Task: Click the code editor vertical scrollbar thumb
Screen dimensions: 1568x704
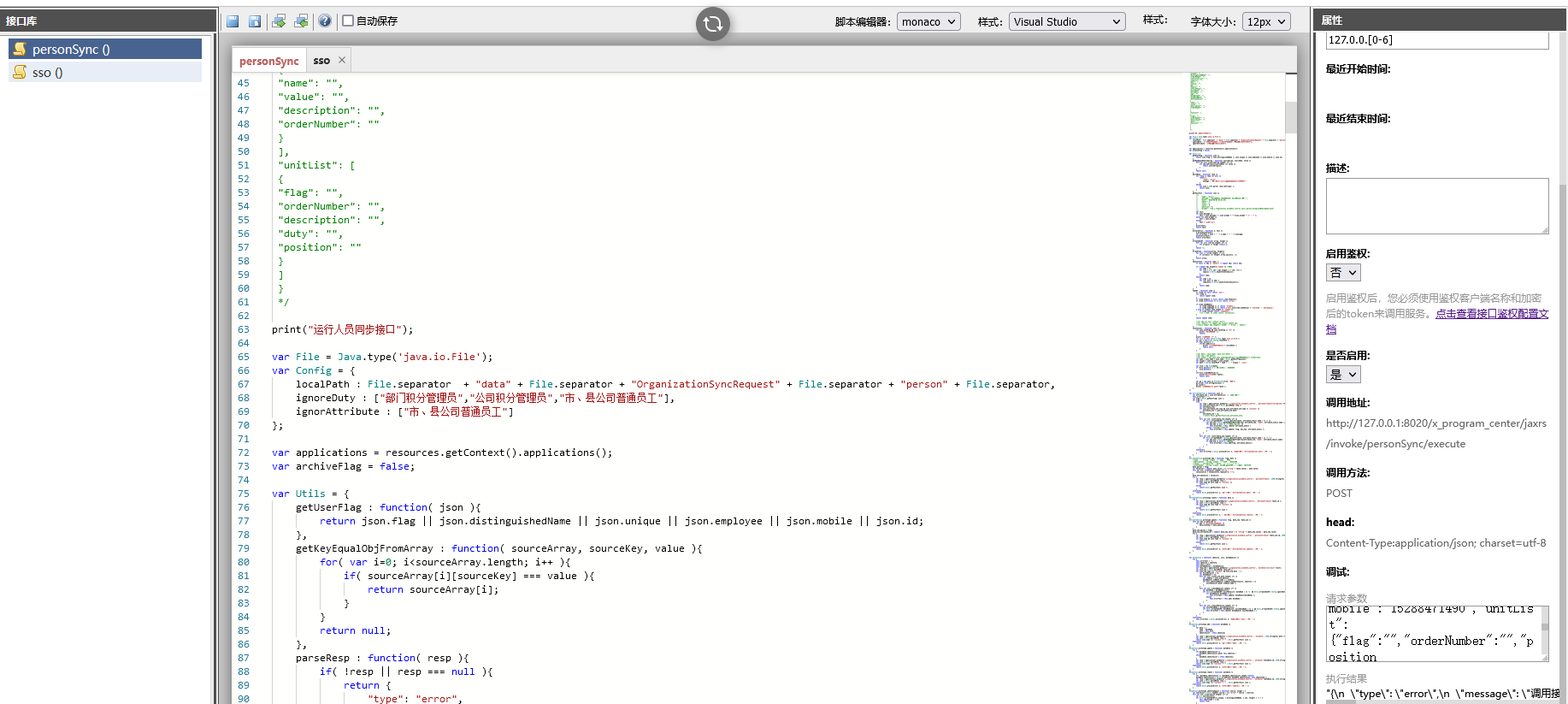Action: pos(1290,117)
